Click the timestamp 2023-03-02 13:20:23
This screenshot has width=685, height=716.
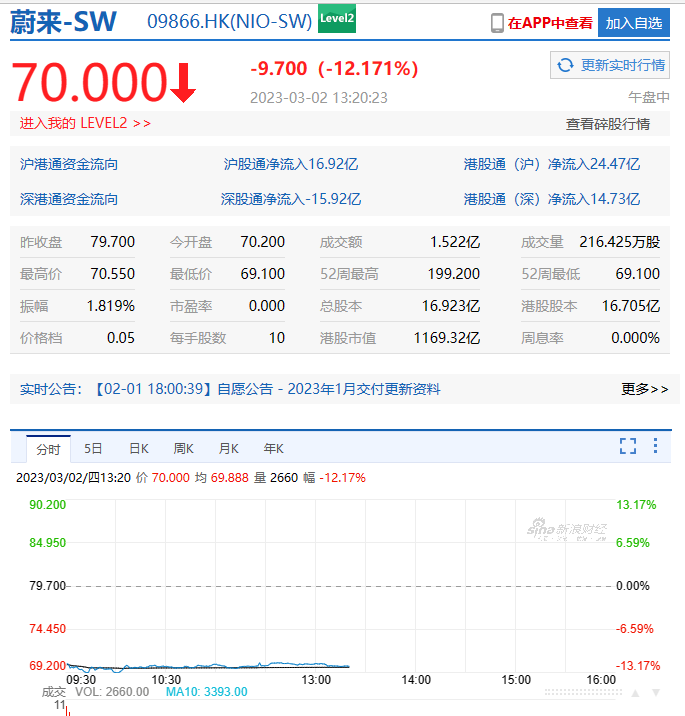click(x=318, y=98)
